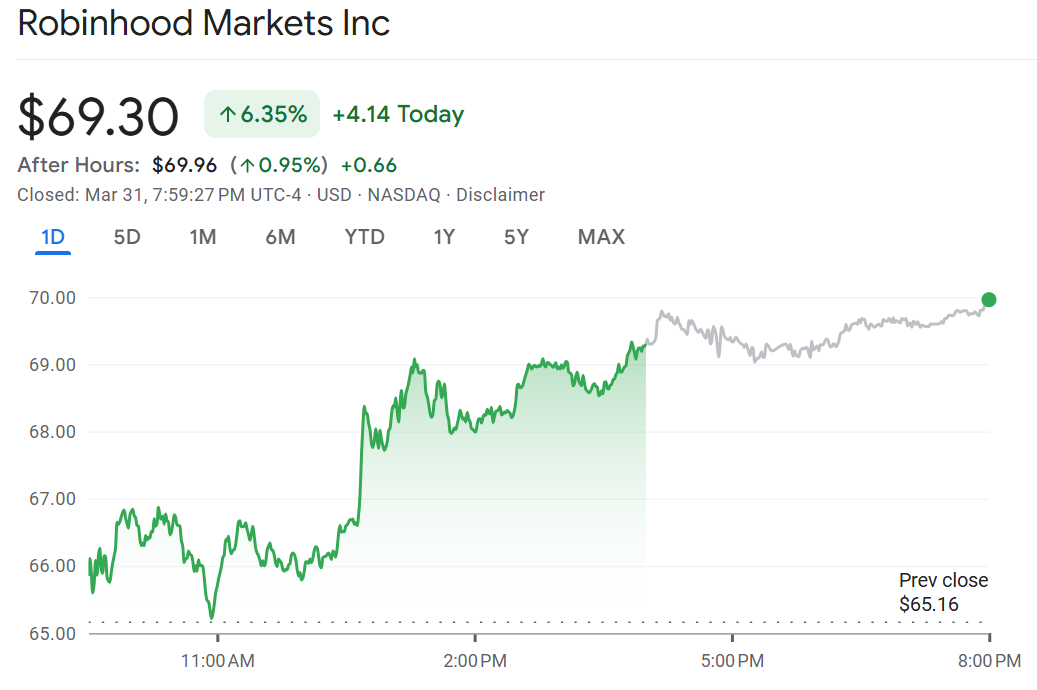1037x690 pixels.
Task: Click the up arrow in 6.35% badge
Action: (x=227, y=115)
